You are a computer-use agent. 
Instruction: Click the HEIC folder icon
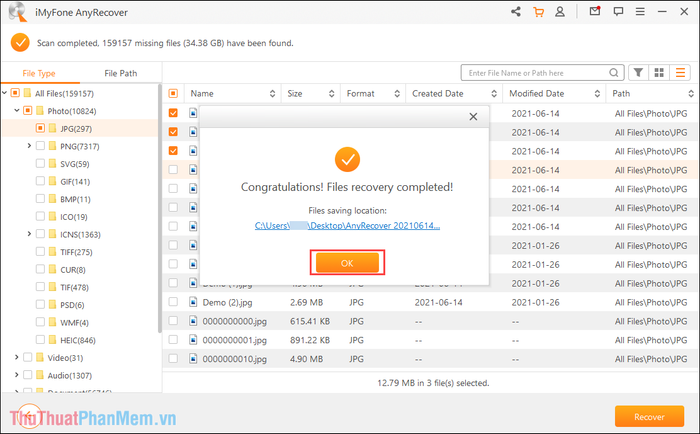(x=52, y=339)
